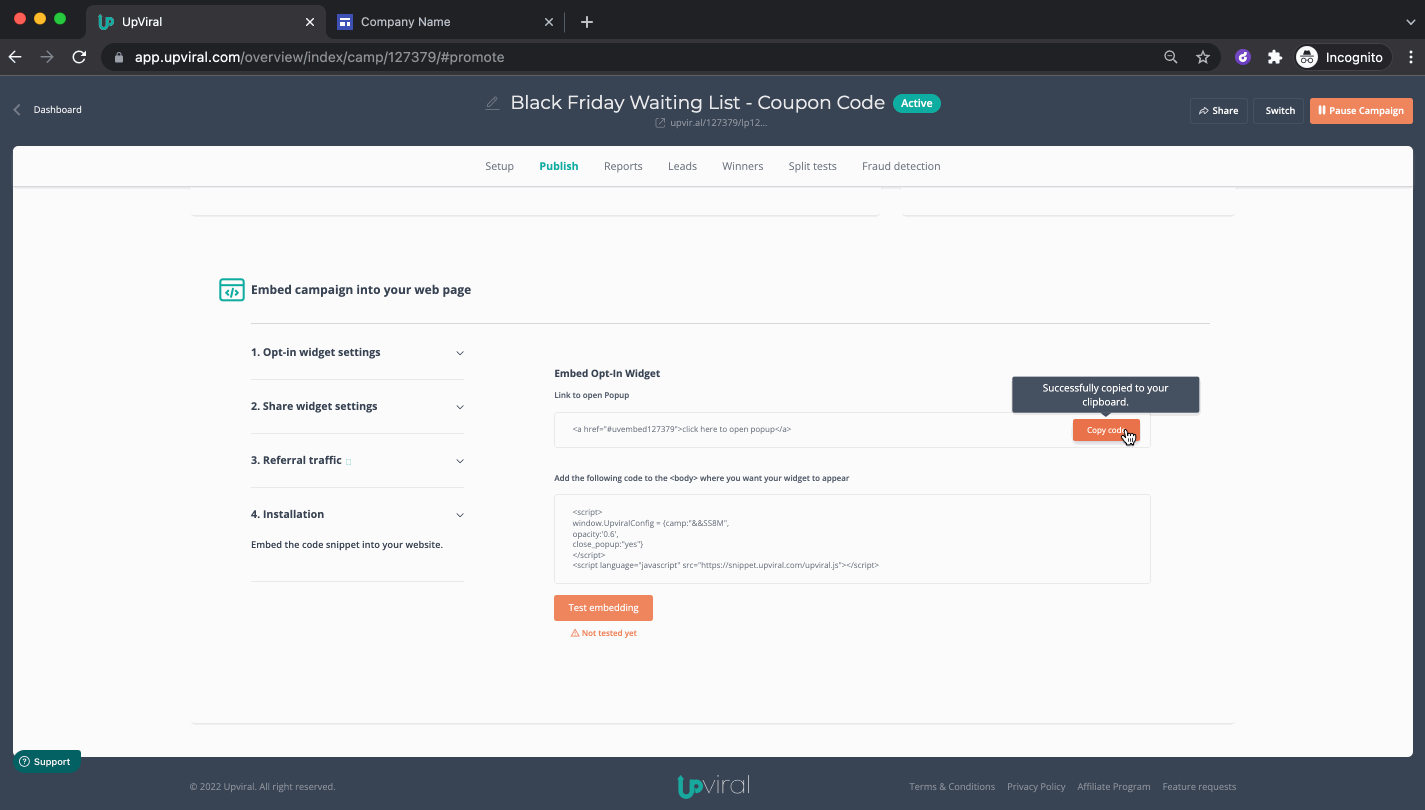Bookmark this page with the star icon
The width and height of the screenshot is (1425, 810).
pyautogui.click(x=1203, y=57)
